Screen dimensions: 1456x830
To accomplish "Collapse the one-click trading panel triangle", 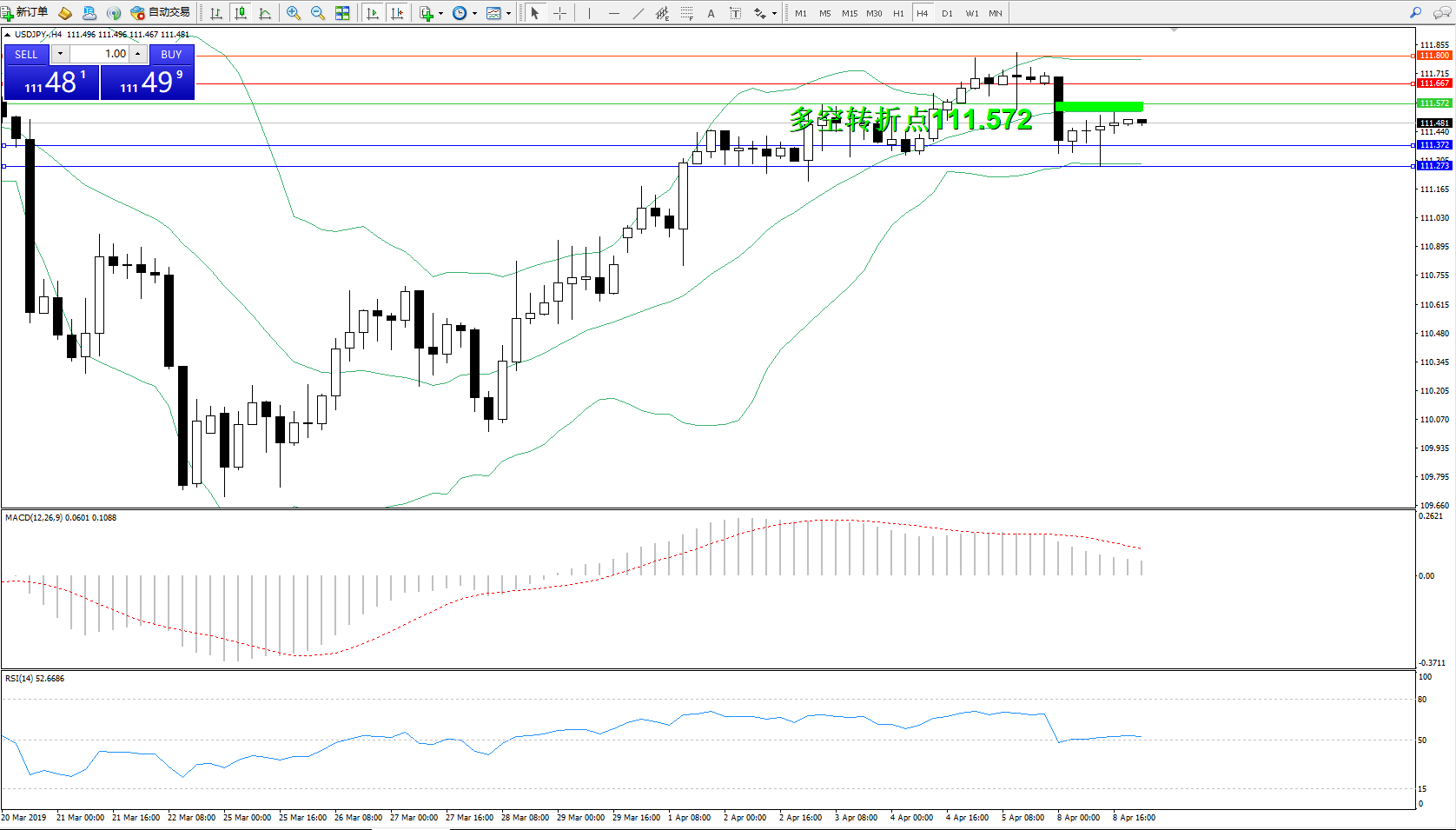I will [x=8, y=35].
